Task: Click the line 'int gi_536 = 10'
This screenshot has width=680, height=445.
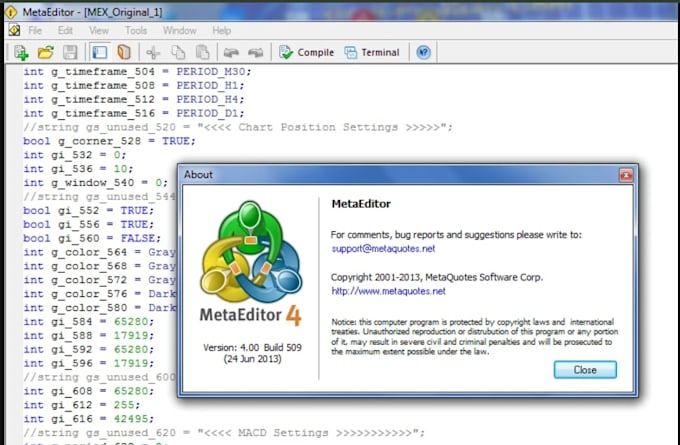Action: (78, 169)
